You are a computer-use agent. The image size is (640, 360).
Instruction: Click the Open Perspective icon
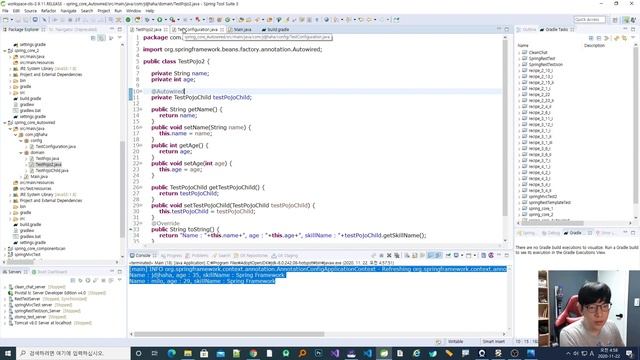(615, 20)
